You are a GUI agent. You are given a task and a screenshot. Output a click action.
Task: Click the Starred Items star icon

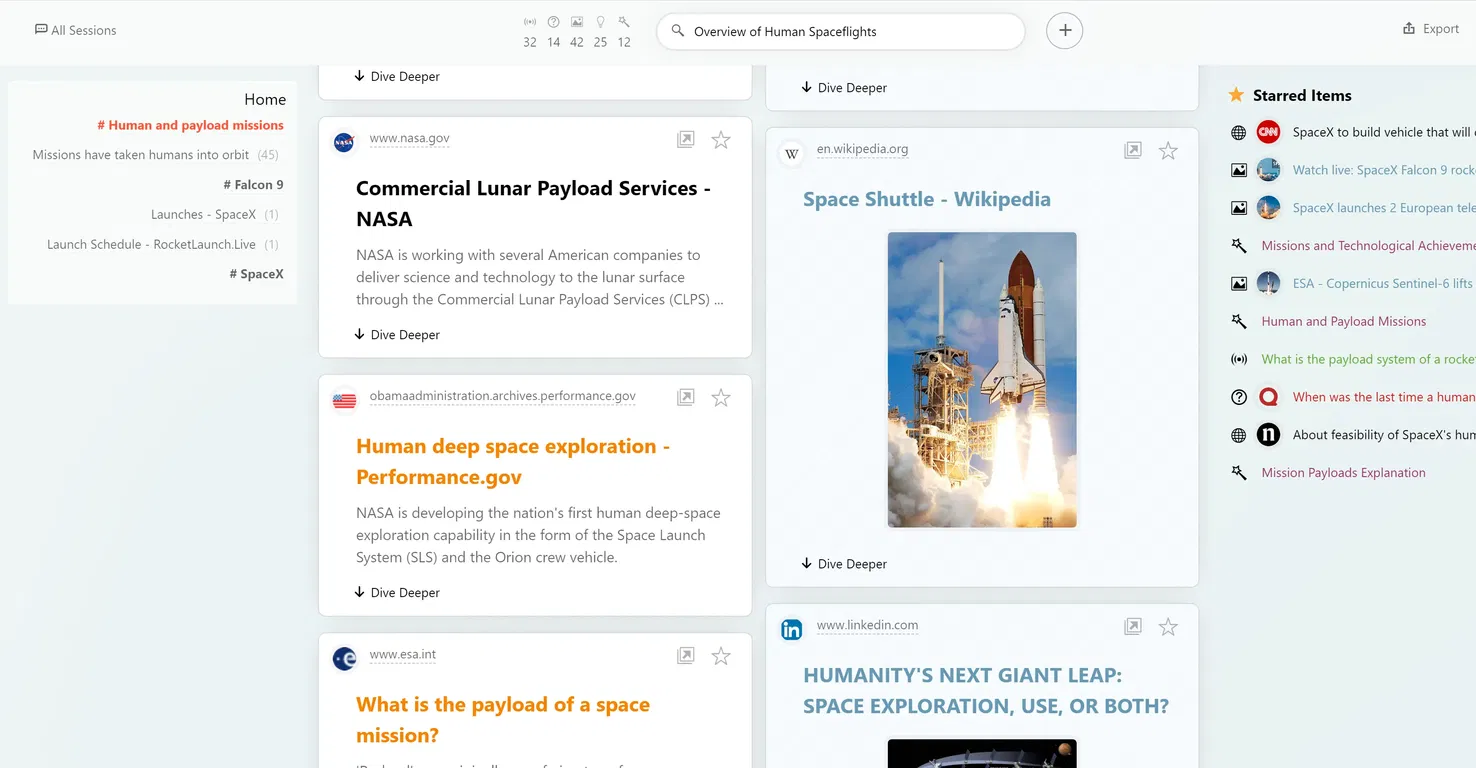tap(1236, 95)
